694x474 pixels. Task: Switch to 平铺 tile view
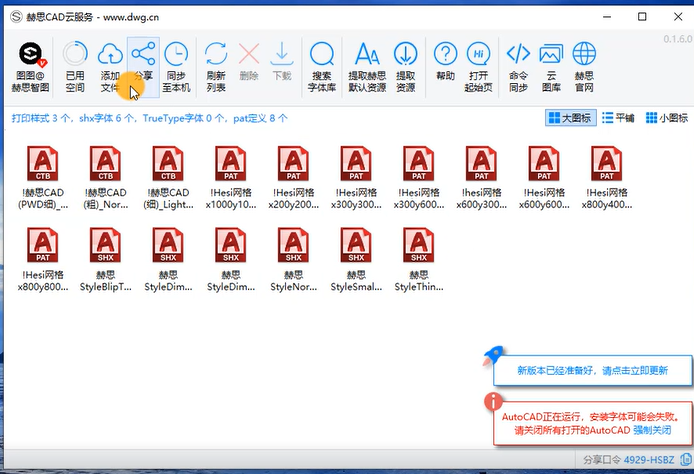tap(618, 118)
